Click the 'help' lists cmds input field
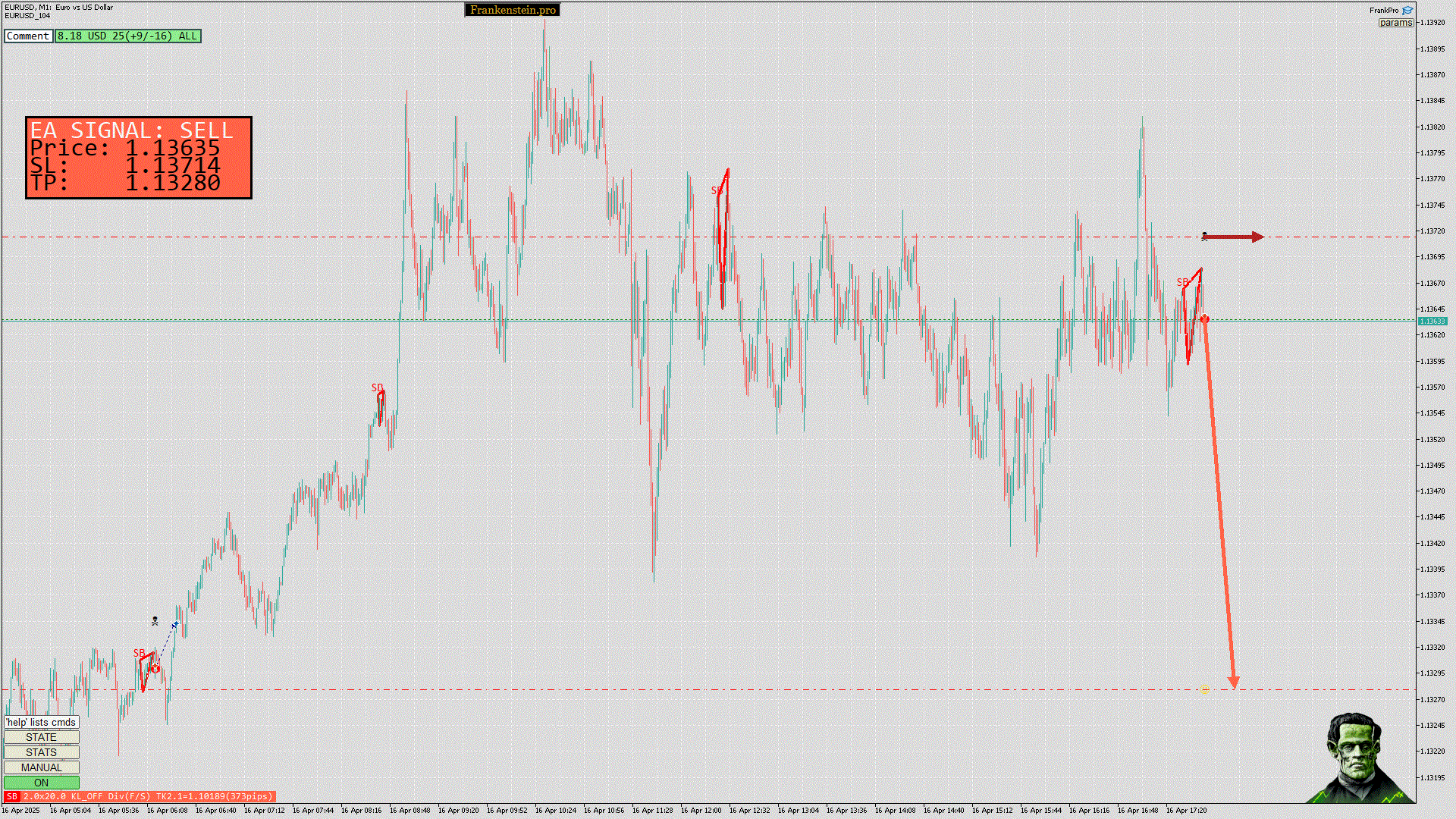 (x=41, y=722)
